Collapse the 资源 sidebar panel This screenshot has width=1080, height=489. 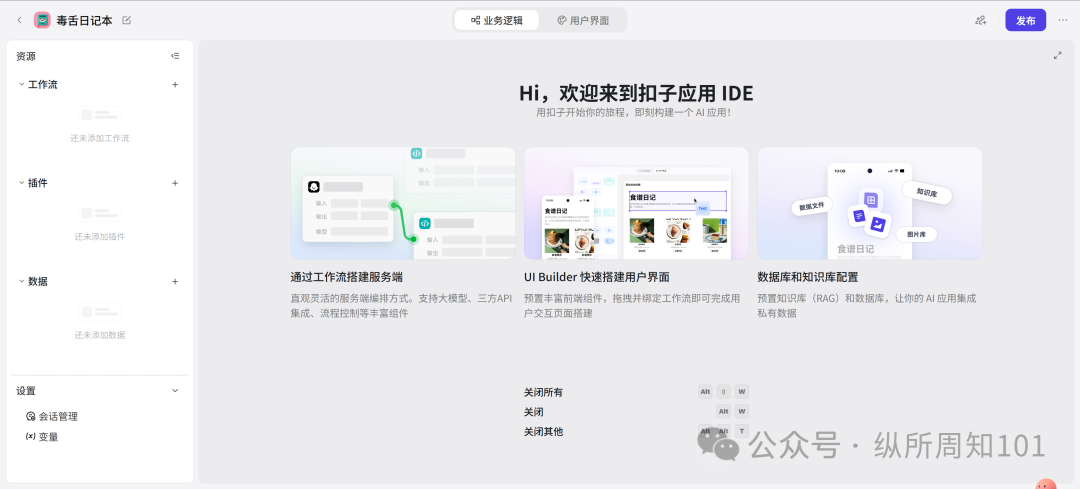(175, 56)
